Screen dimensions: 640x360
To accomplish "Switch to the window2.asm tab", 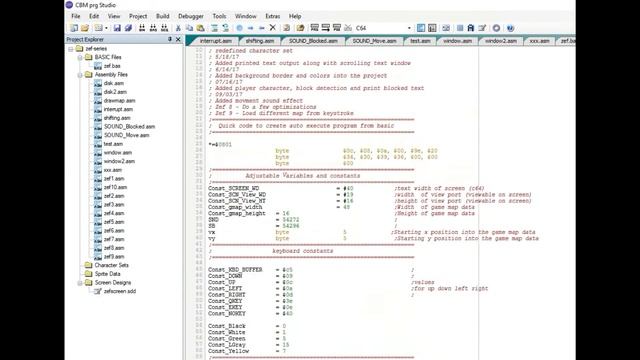I will [x=500, y=41].
